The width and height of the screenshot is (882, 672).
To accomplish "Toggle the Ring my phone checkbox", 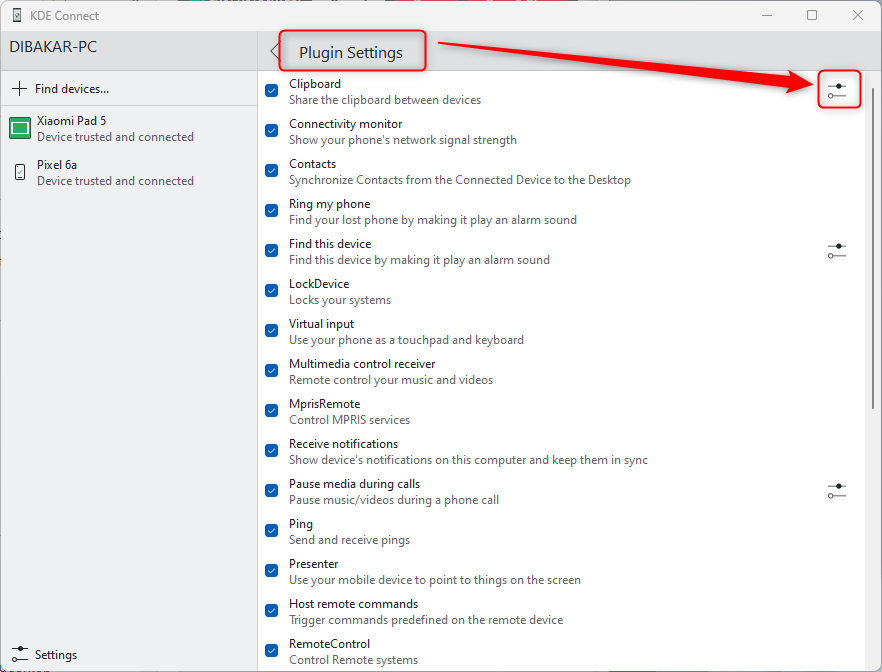I will (272, 210).
